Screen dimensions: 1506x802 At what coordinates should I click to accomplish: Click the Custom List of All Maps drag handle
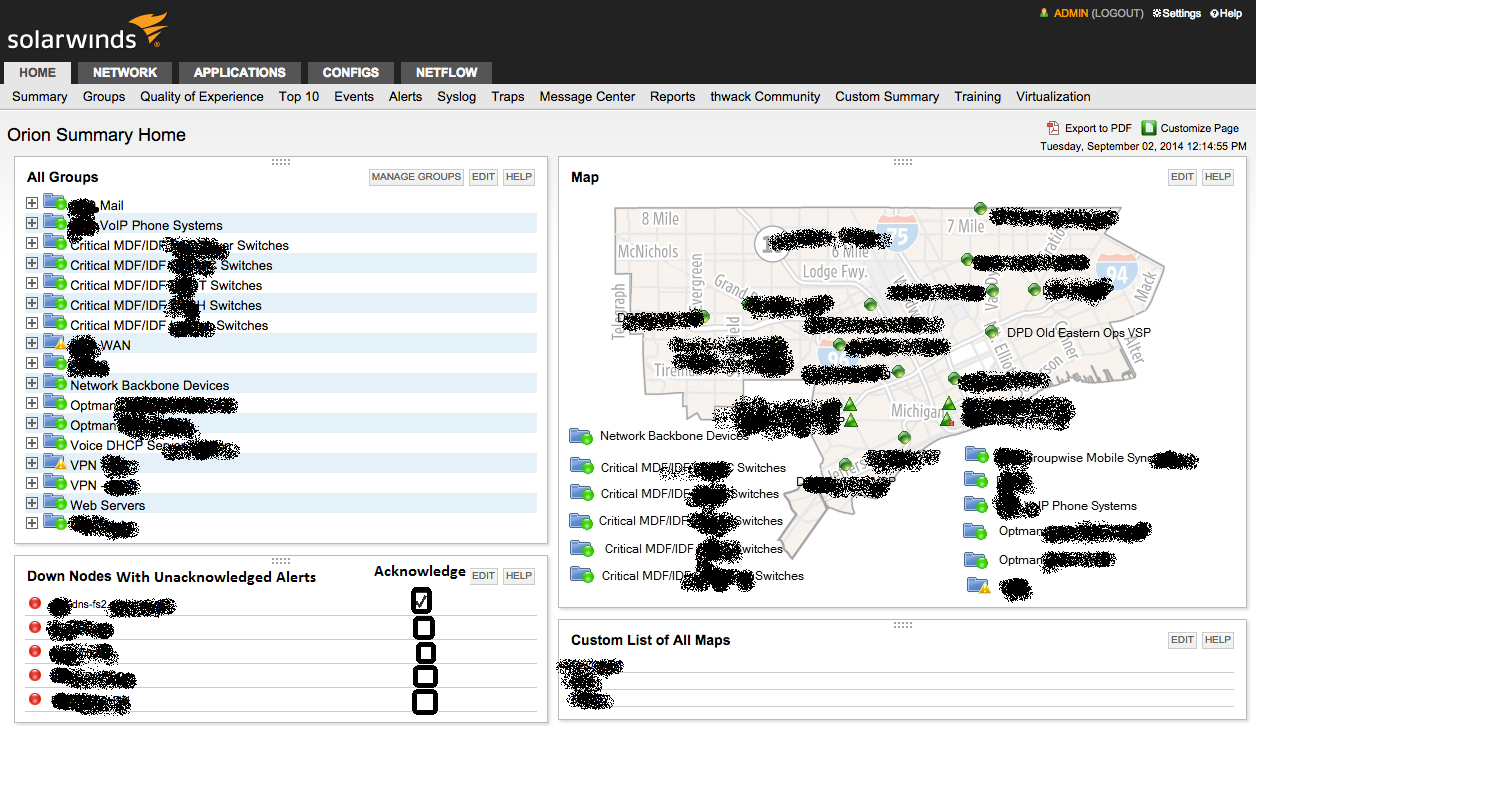pyautogui.click(x=902, y=624)
